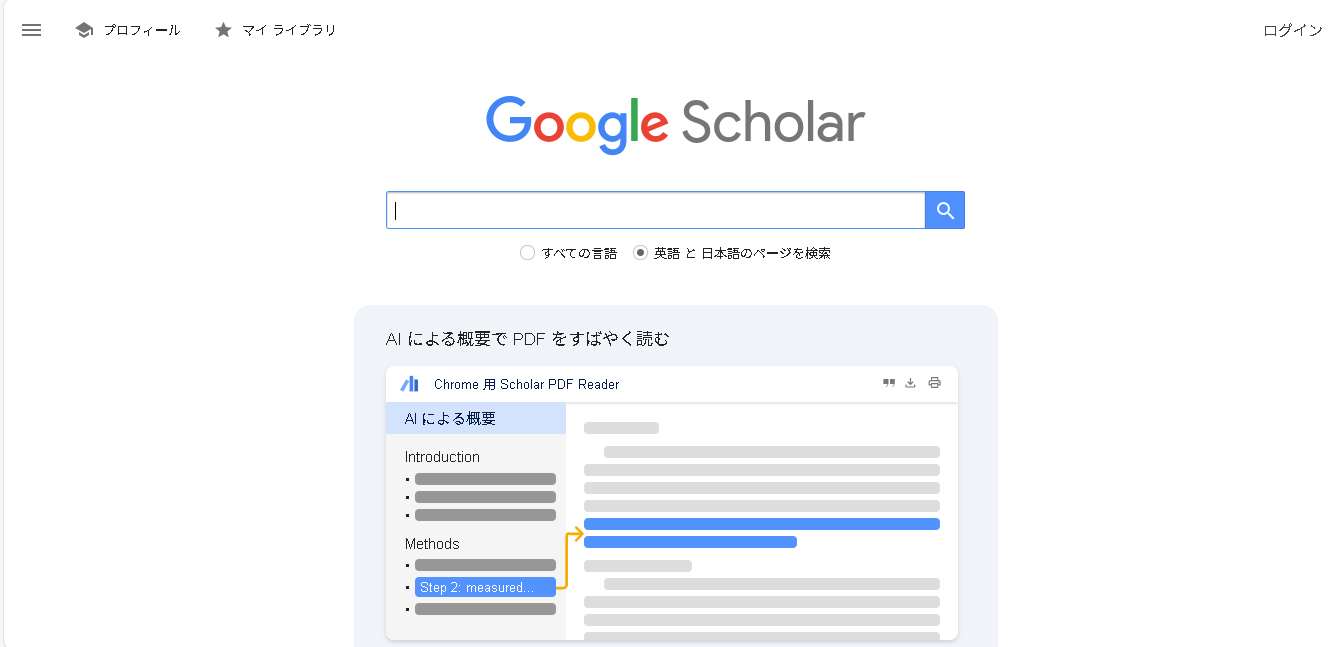Screen dimensions: 1342x647
Task: Click the Chrome 用 Scholar PDF Reader title
Action: [526, 384]
